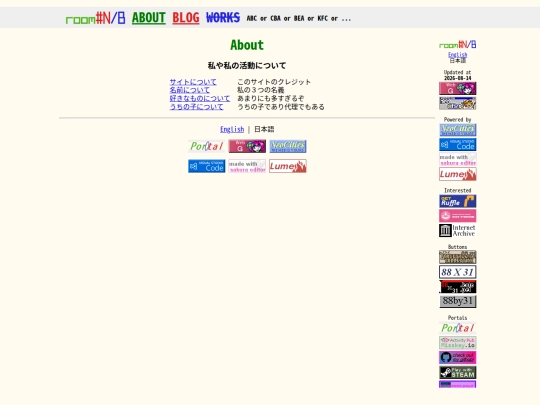Image resolution: width=540 pixels, height=405 pixels.
Task: Click the black and red 88x31 badge
Action: tap(458, 287)
